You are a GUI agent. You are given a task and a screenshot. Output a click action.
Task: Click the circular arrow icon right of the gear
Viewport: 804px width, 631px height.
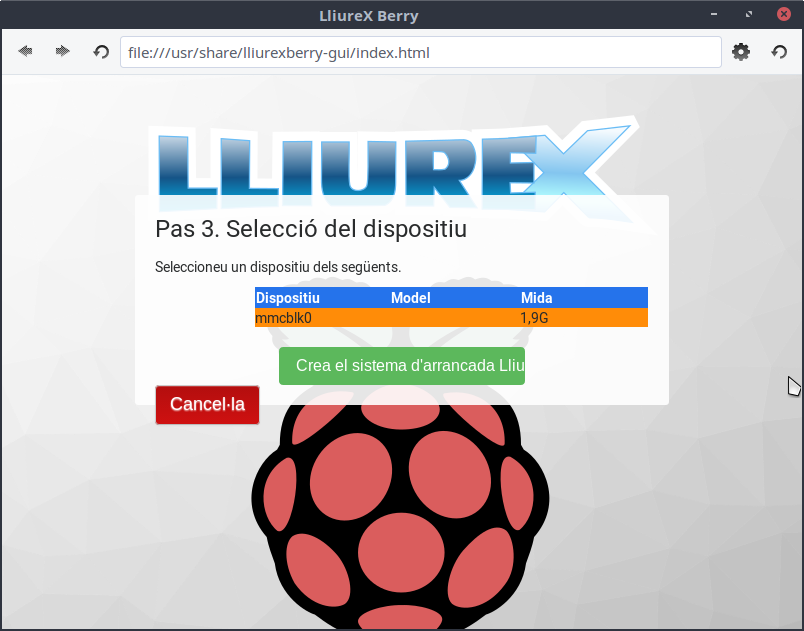(779, 52)
